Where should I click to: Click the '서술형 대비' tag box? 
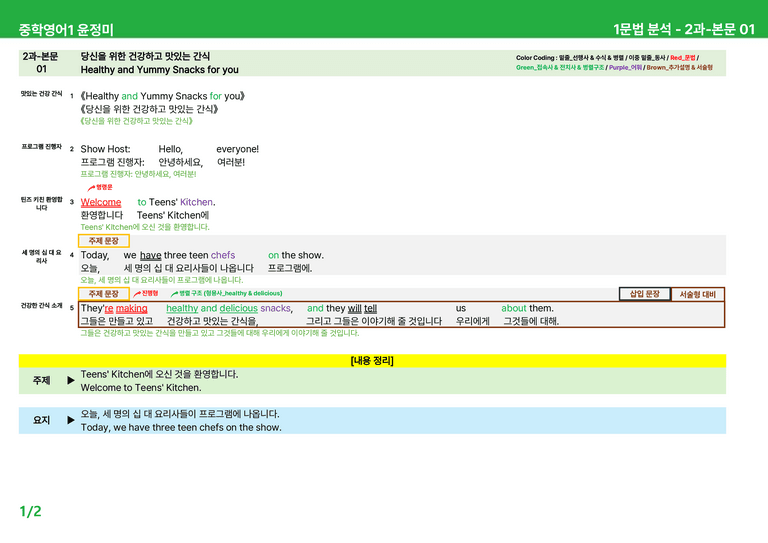click(x=697, y=294)
